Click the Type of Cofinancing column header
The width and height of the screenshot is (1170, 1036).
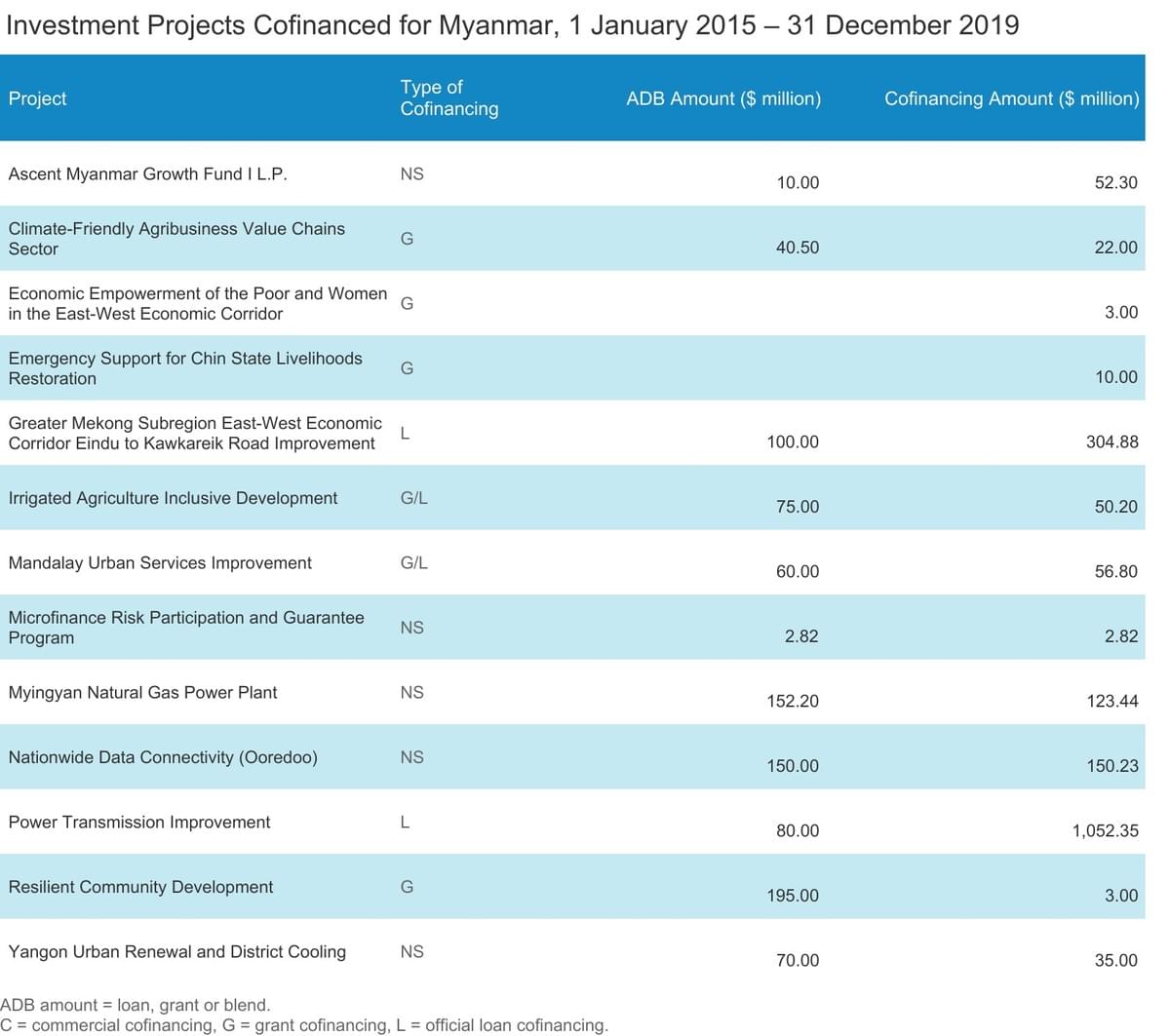click(x=448, y=97)
